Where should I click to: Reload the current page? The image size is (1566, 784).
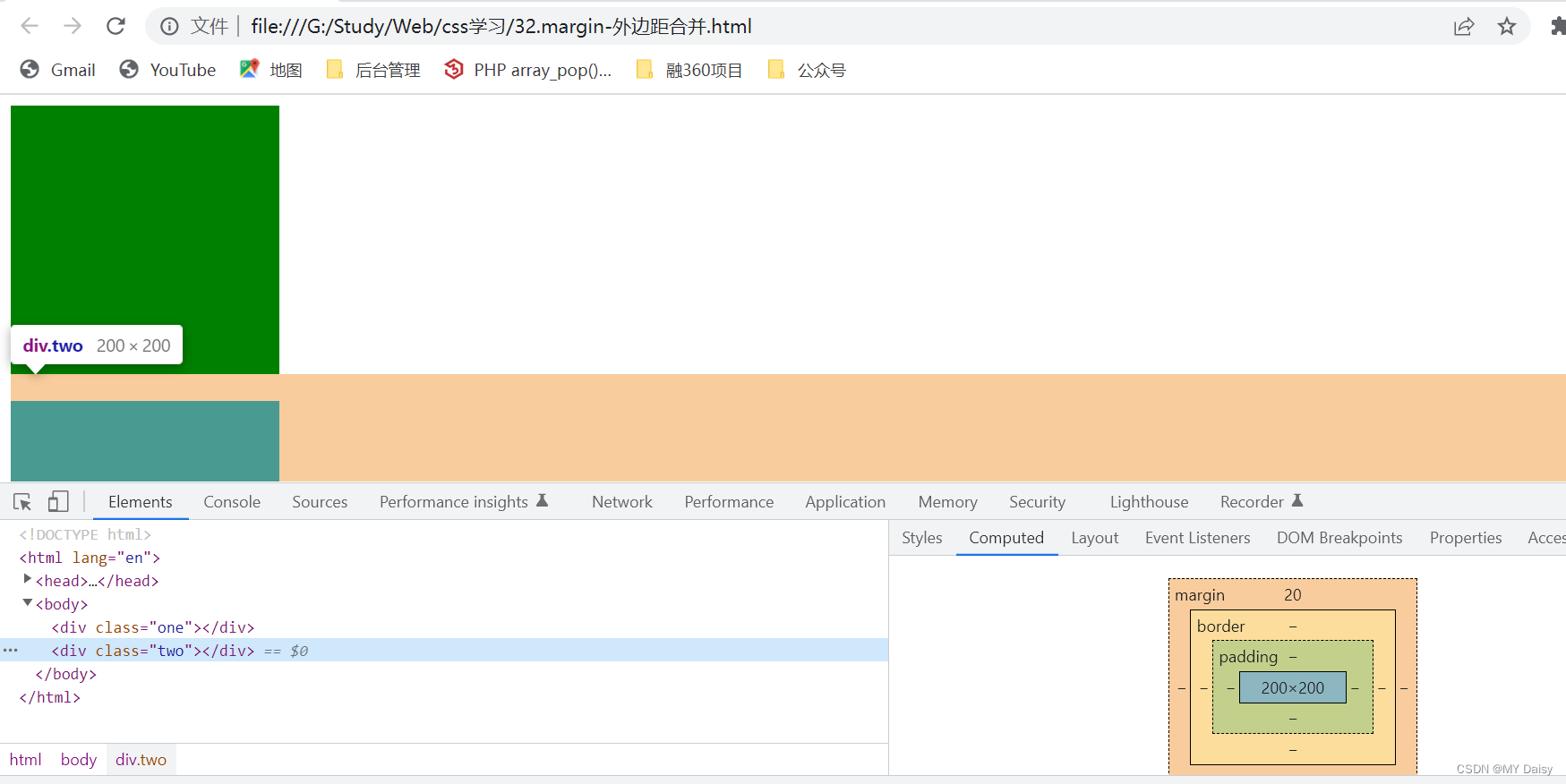(116, 26)
